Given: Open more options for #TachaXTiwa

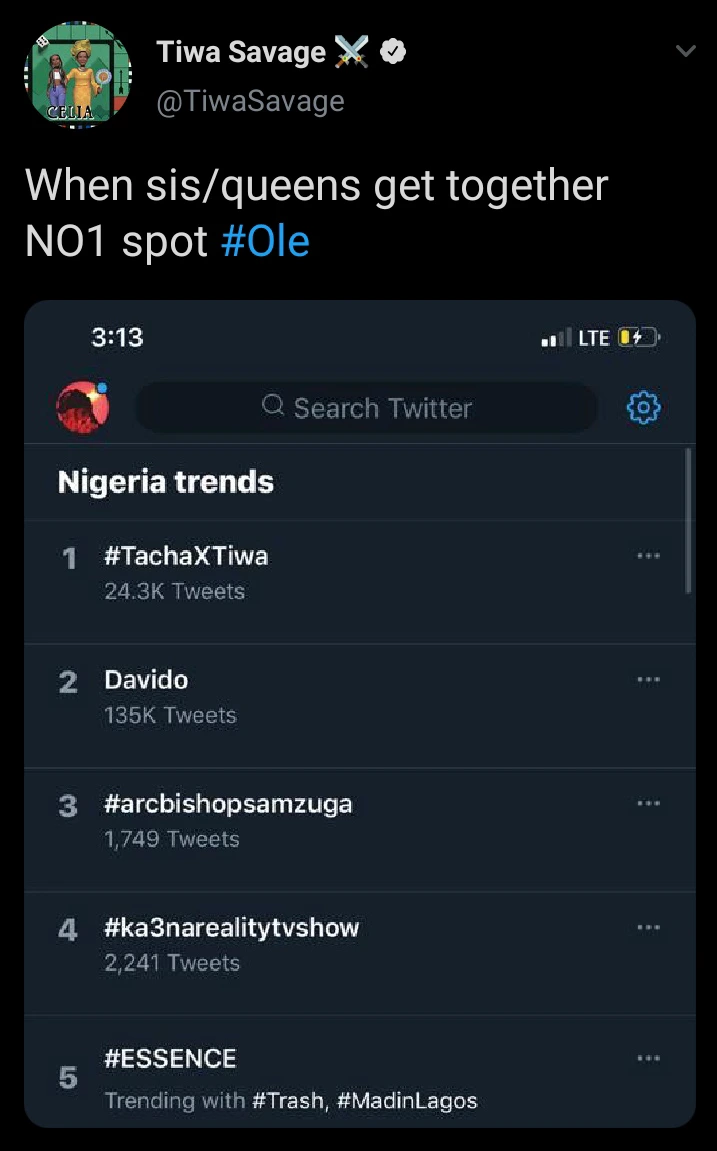Looking at the screenshot, I should coord(648,556).
